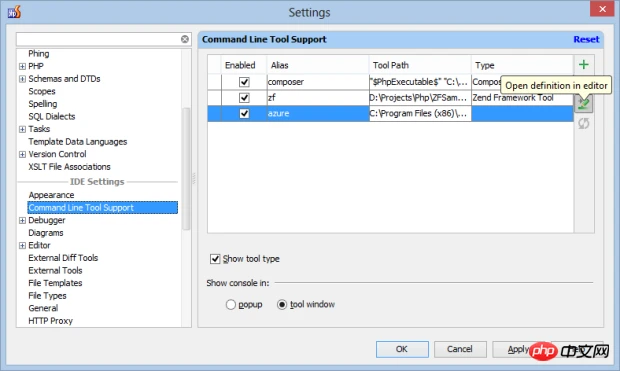Disable the zf tool checkbox
Image resolution: width=620 pixels, height=371 pixels.
click(x=244, y=98)
